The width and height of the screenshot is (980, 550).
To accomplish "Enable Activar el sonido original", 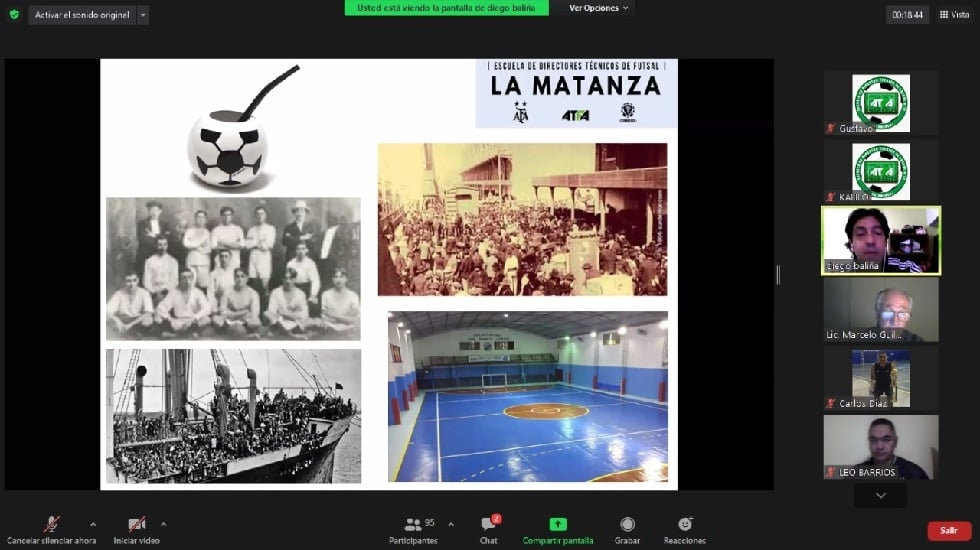I will pyautogui.click(x=82, y=15).
